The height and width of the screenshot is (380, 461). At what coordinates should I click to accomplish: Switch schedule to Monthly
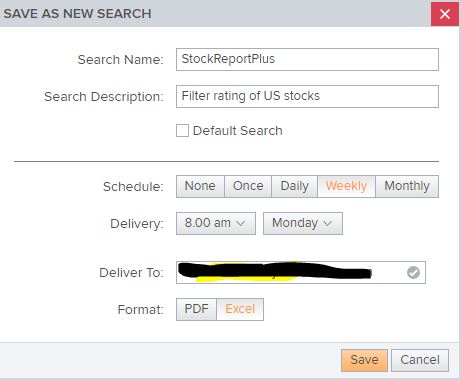407,186
